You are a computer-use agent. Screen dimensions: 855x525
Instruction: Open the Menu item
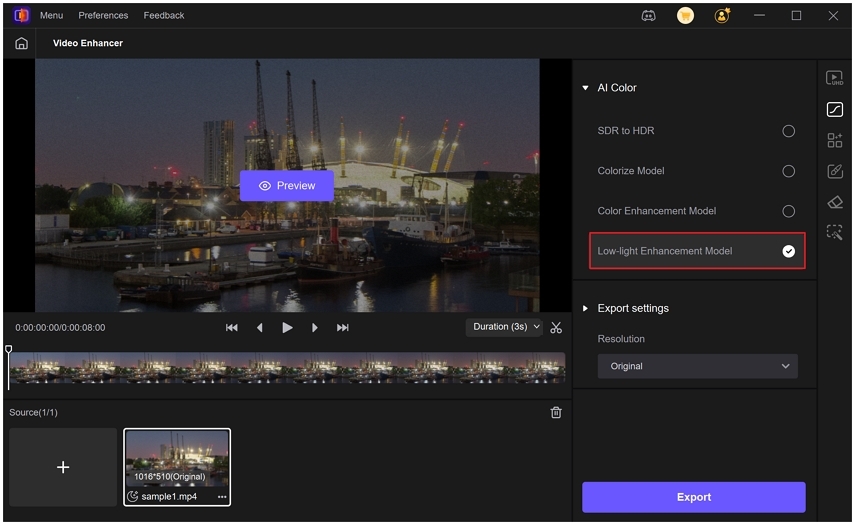pos(51,16)
